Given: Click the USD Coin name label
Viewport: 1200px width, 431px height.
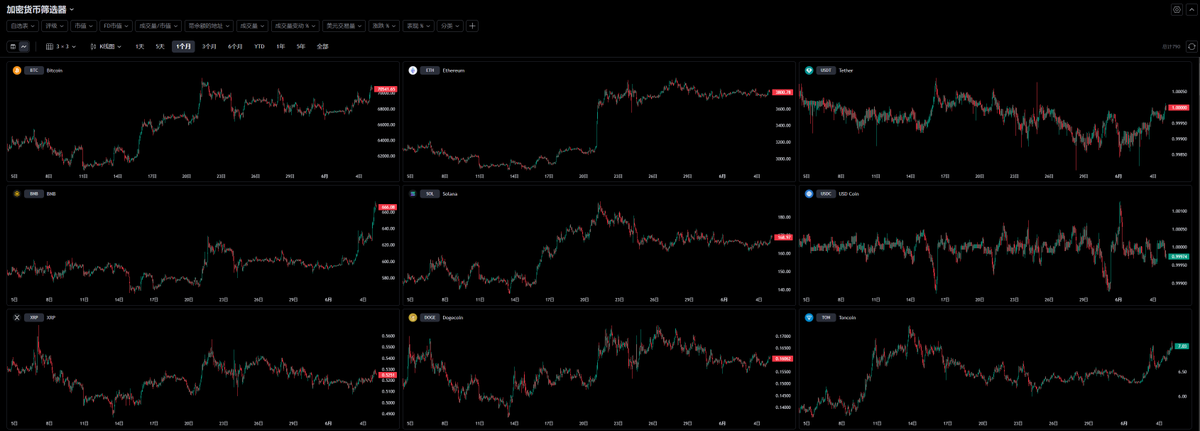Looking at the screenshot, I should click(x=849, y=193).
